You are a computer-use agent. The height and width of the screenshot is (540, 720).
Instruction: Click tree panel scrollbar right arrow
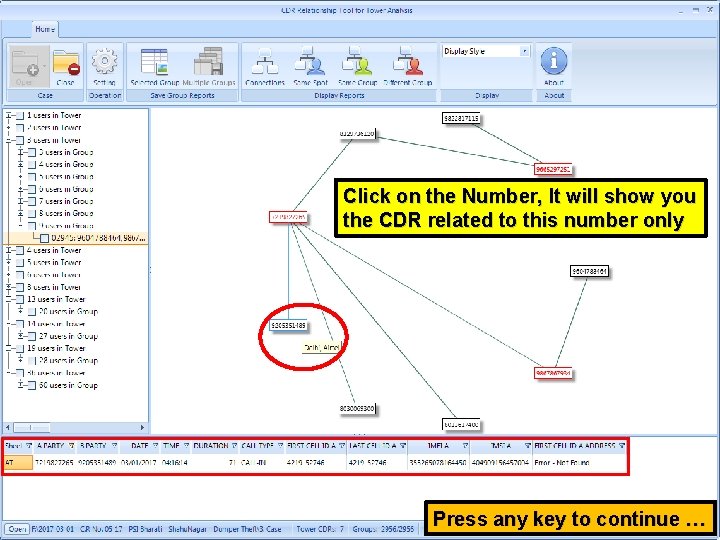click(x=143, y=428)
